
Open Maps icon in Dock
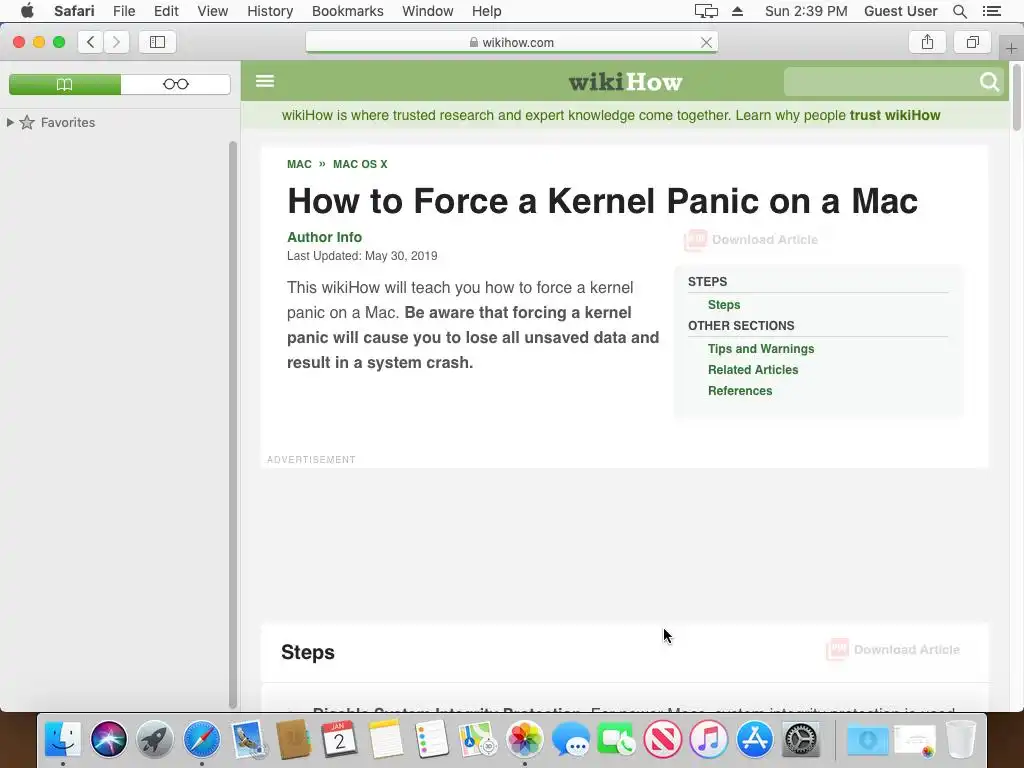click(x=478, y=739)
